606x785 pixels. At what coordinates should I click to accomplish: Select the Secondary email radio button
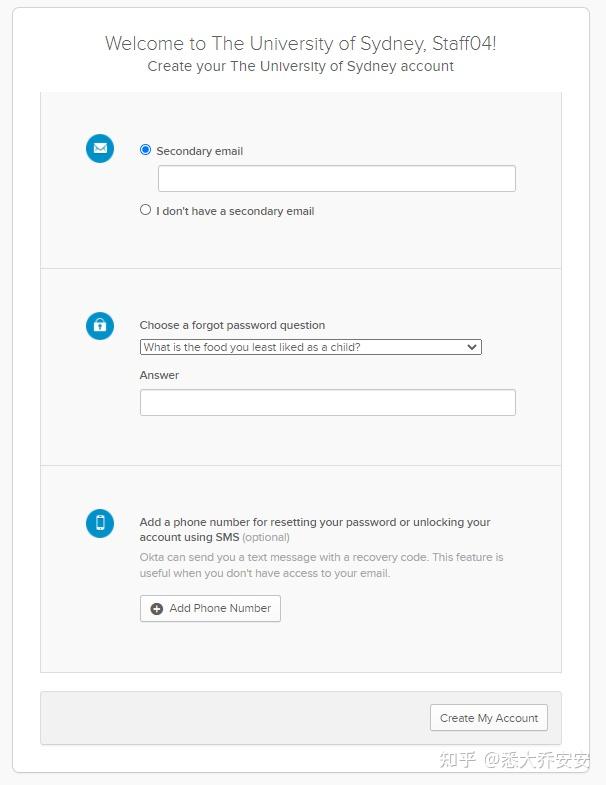coord(146,150)
